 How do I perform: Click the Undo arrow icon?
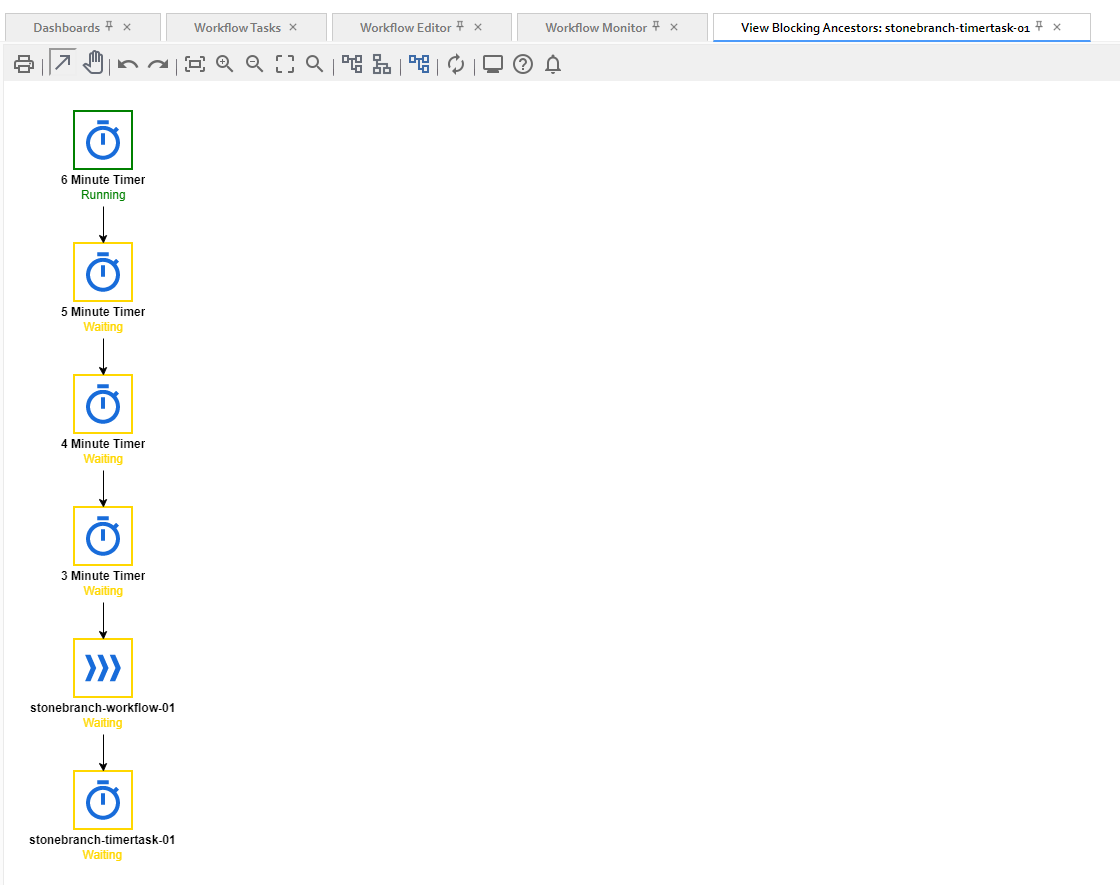[128, 65]
